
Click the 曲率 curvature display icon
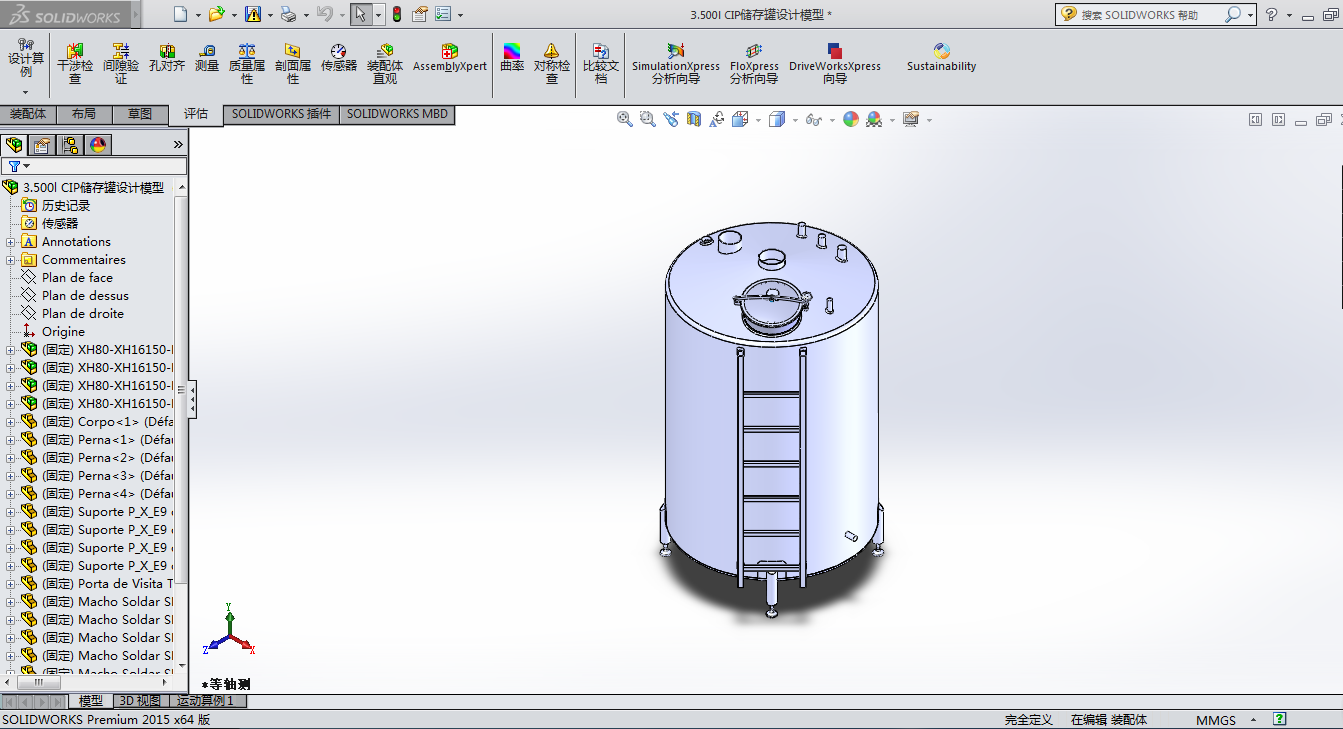[512, 58]
